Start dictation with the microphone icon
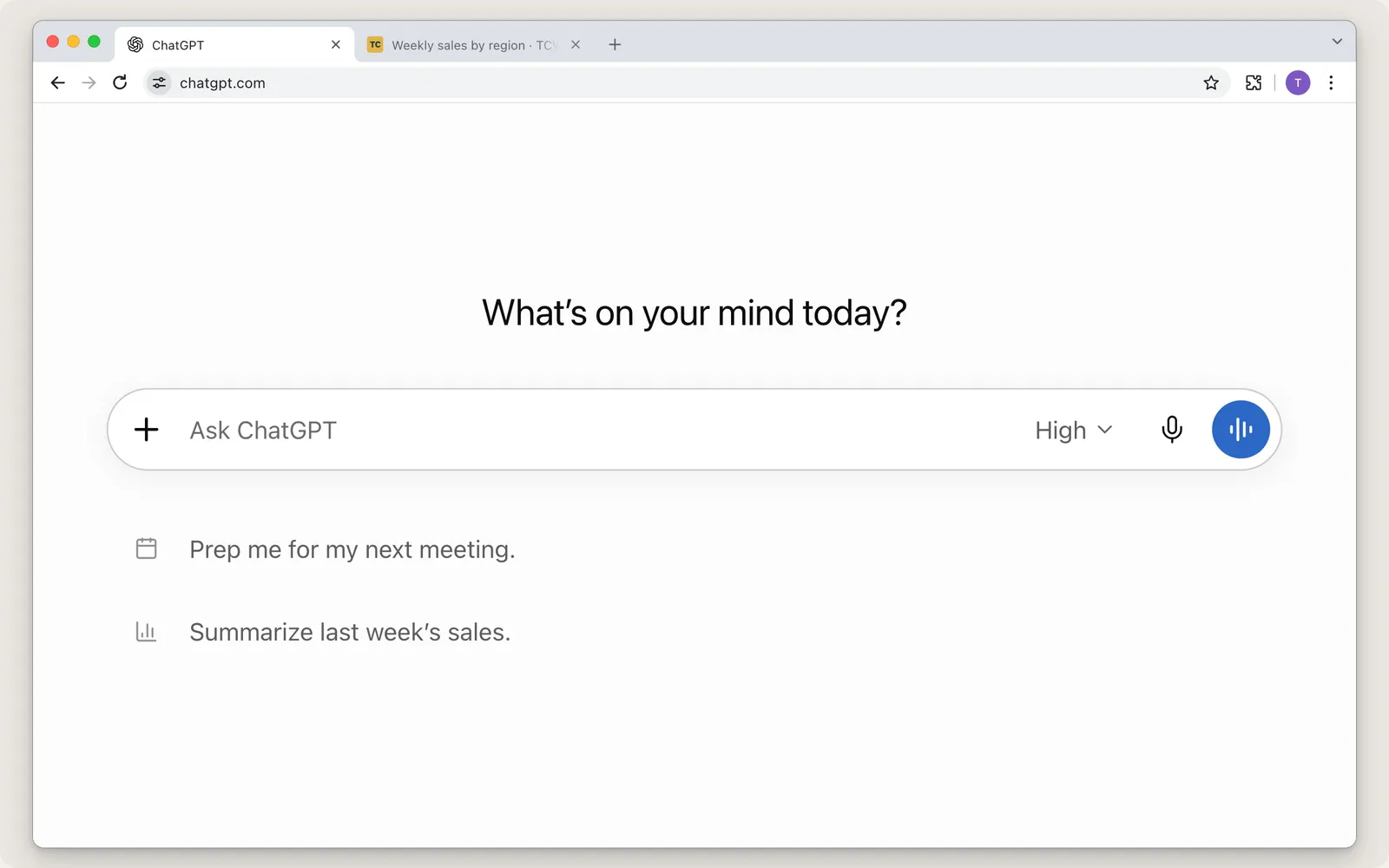Viewport: 1389px width, 868px height. 1172,430
